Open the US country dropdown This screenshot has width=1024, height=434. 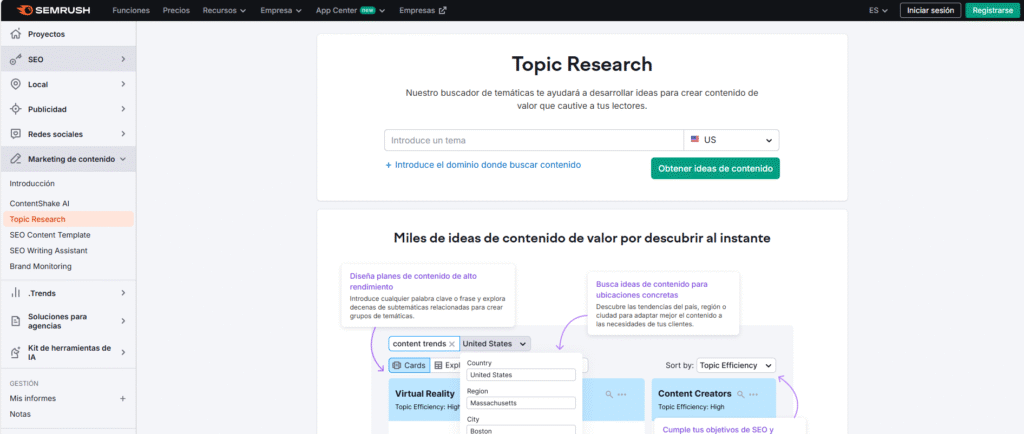731,140
